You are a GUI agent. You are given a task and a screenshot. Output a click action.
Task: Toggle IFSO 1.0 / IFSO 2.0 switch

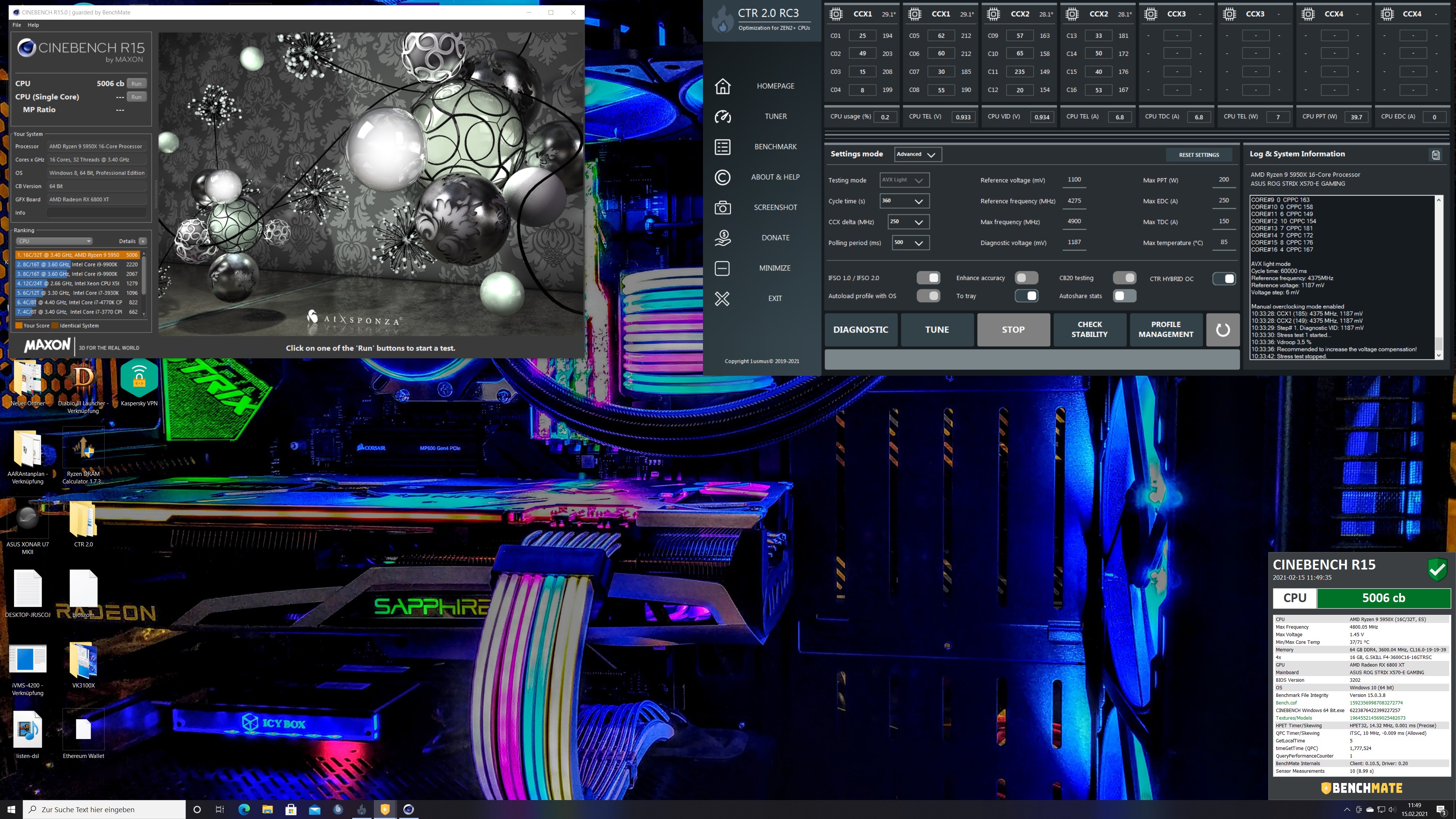coord(928,278)
